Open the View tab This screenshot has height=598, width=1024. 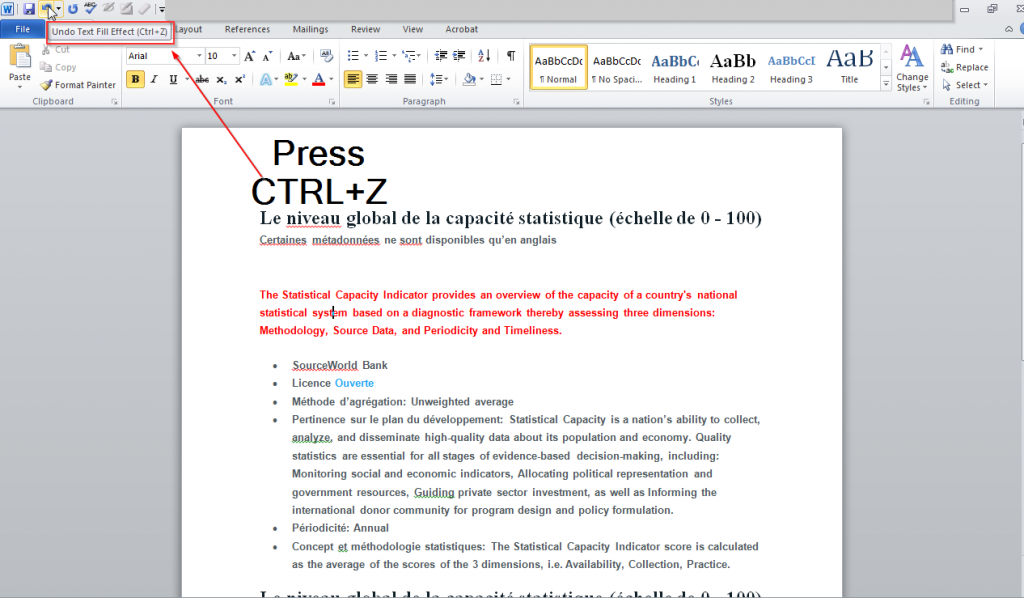pyautogui.click(x=412, y=29)
